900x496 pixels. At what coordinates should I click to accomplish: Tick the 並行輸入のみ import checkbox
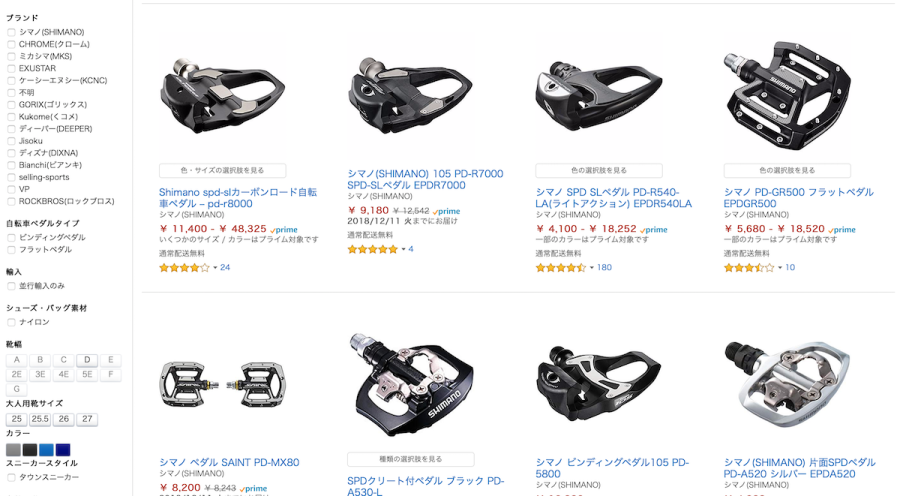(11, 286)
